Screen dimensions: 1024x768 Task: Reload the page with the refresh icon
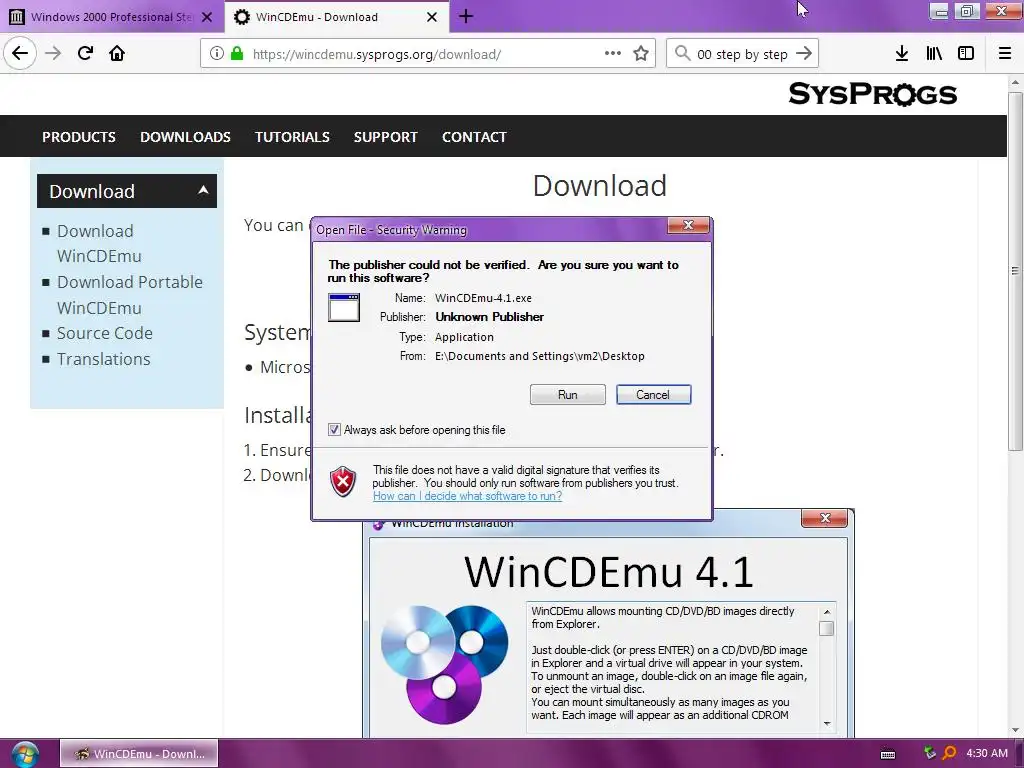tap(85, 53)
